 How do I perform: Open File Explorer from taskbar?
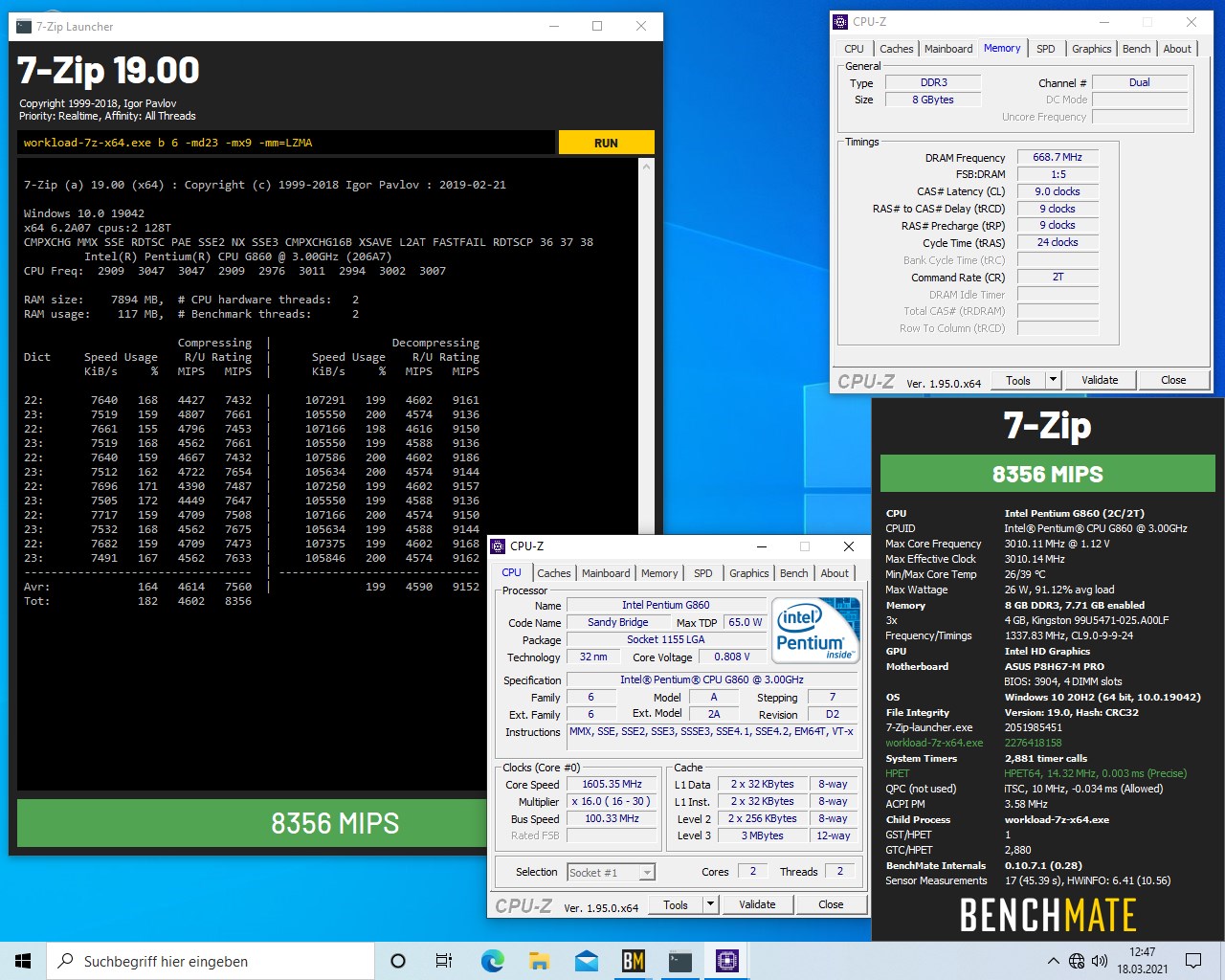[539, 961]
